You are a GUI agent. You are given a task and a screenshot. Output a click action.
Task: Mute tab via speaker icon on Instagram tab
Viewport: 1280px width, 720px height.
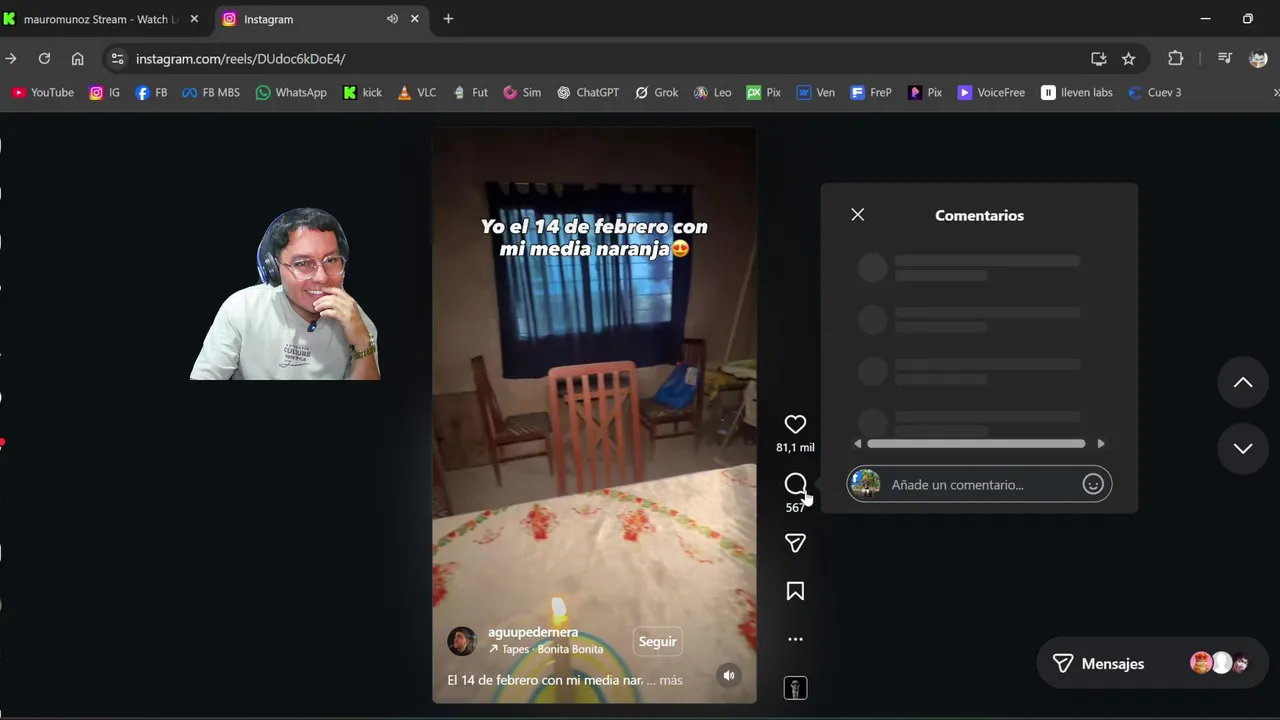click(392, 19)
